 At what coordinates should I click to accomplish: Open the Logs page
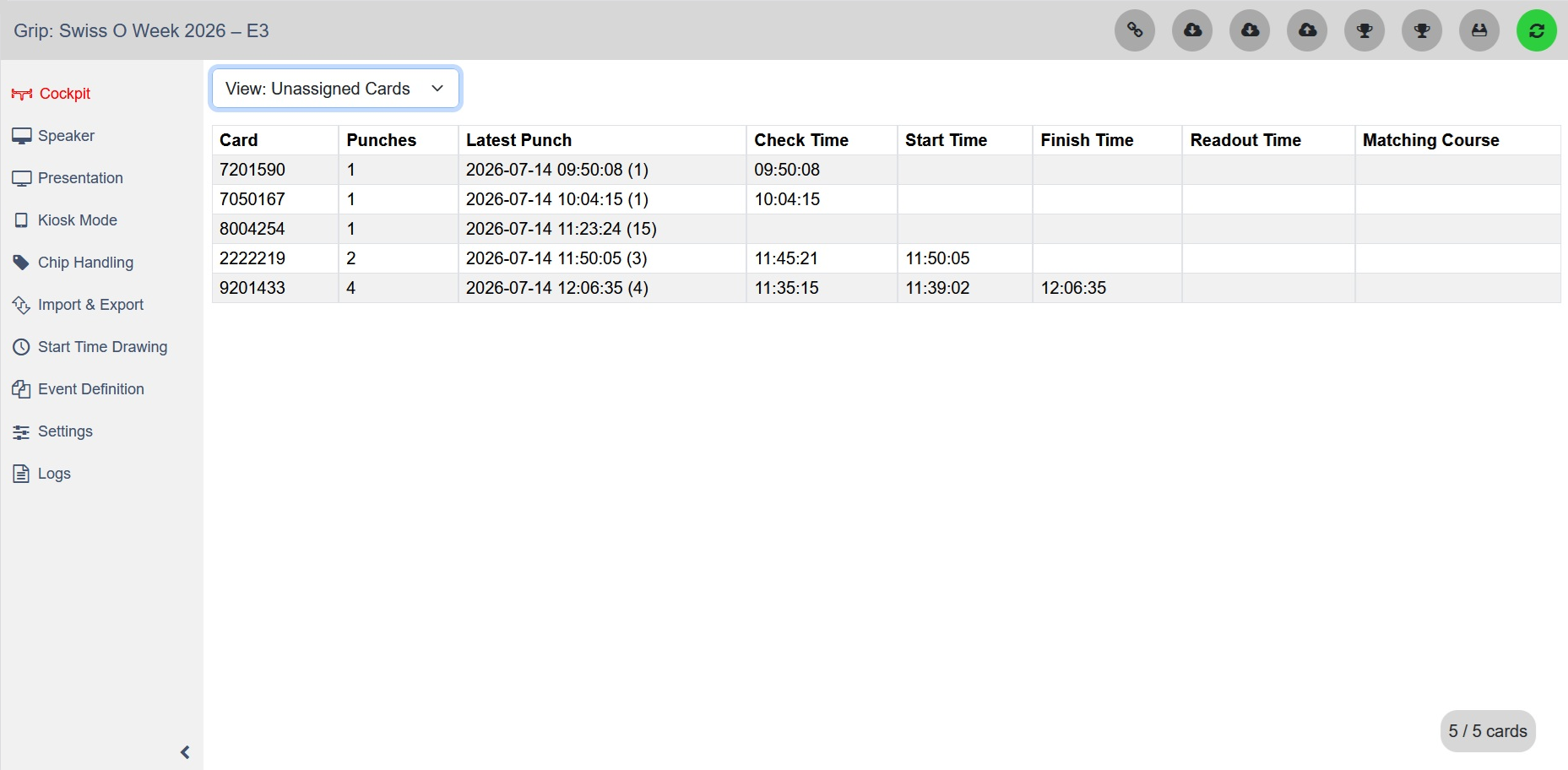pyautogui.click(x=41, y=474)
